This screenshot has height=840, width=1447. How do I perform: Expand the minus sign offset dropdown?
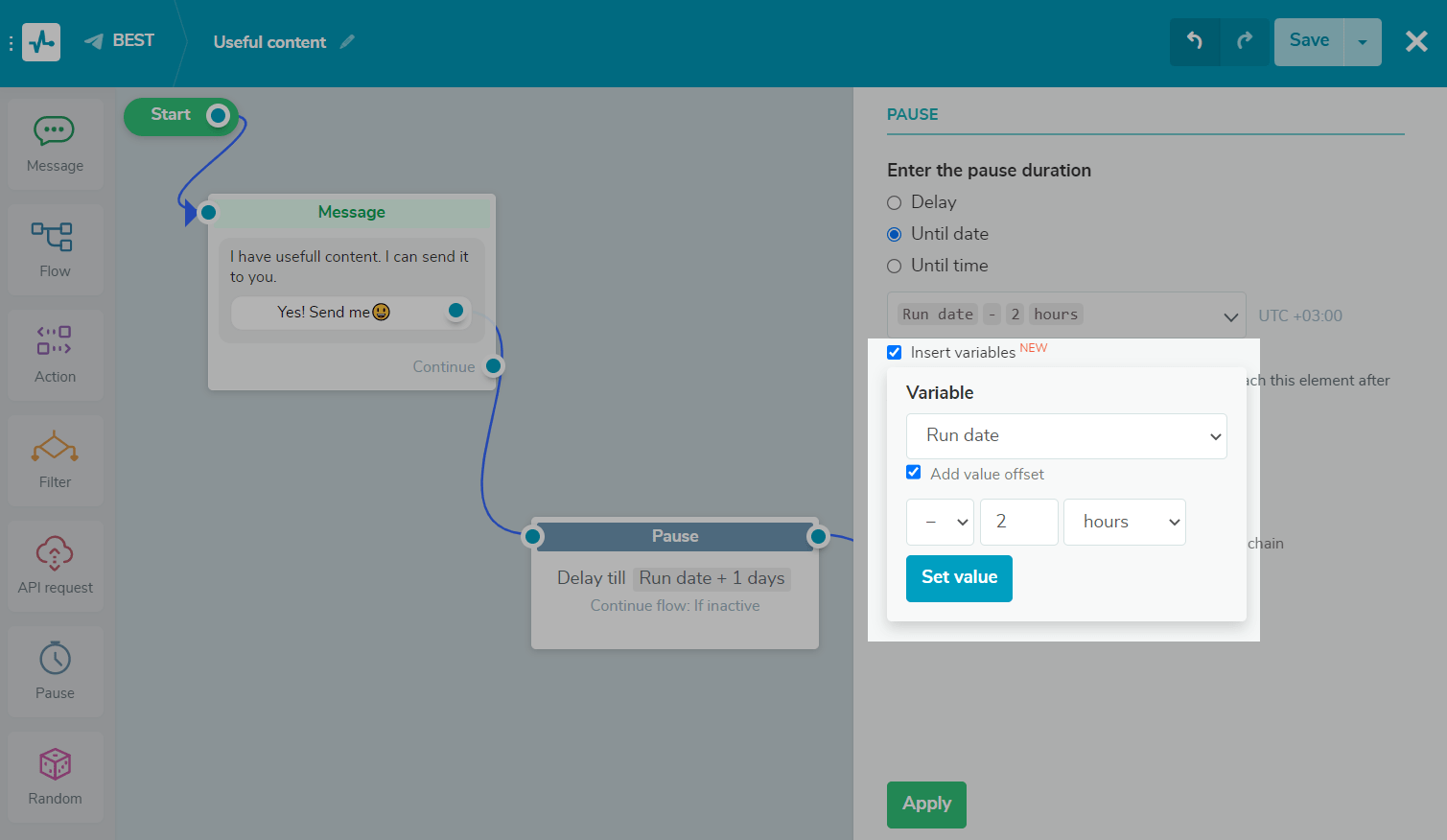[940, 522]
